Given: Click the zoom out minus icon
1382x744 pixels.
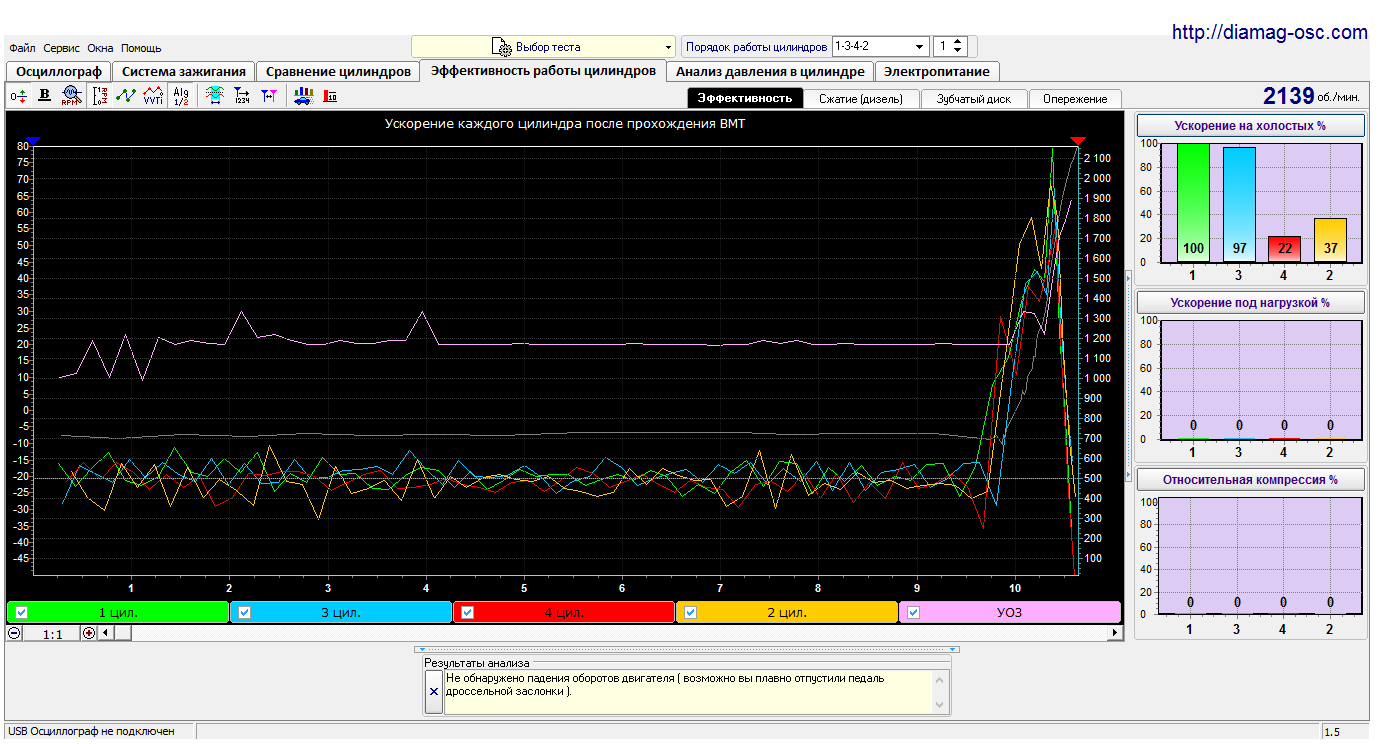Looking at the screenshot, I should click(14, 633).
